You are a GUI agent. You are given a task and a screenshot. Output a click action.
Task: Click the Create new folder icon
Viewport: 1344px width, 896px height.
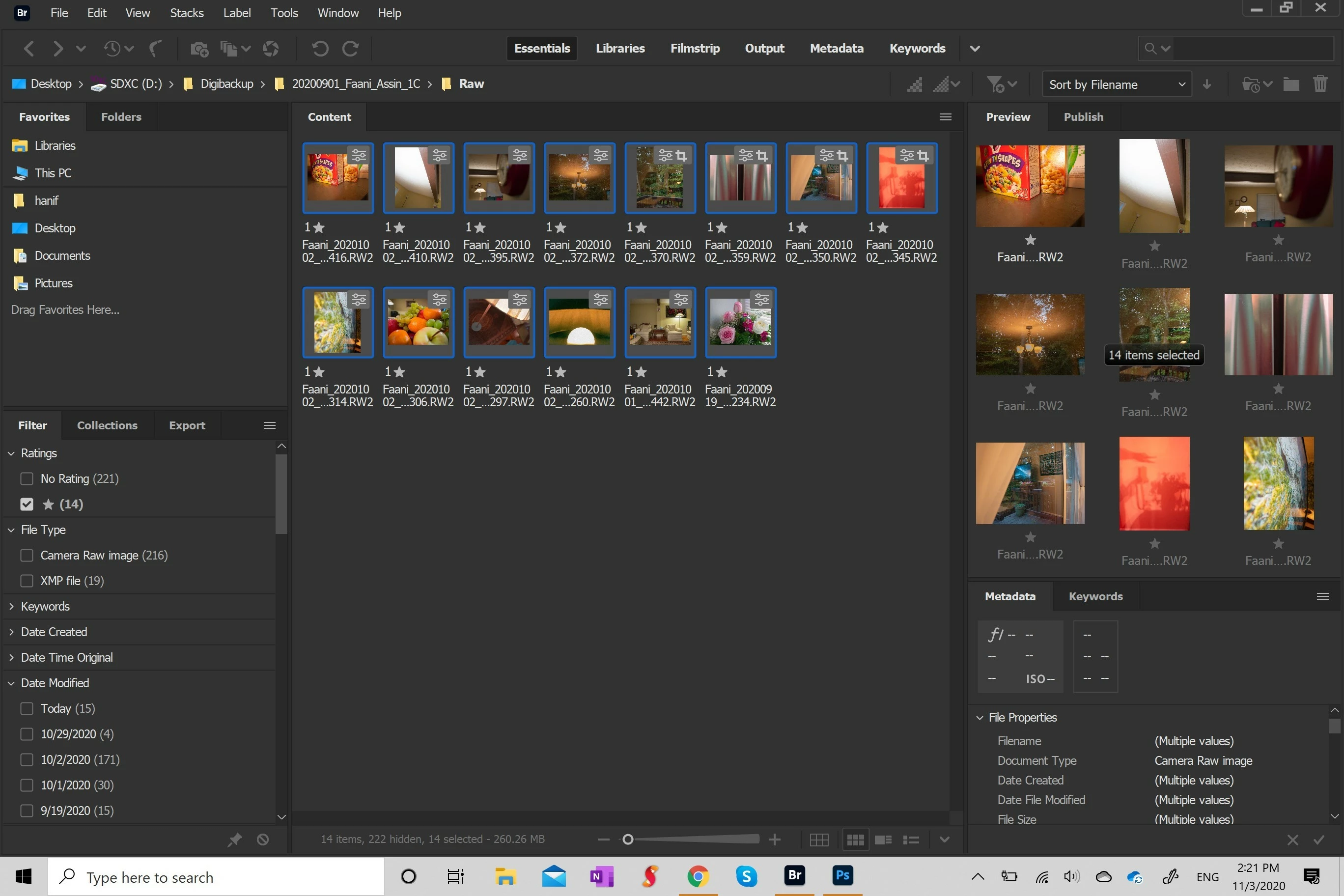pos(1291,84)
